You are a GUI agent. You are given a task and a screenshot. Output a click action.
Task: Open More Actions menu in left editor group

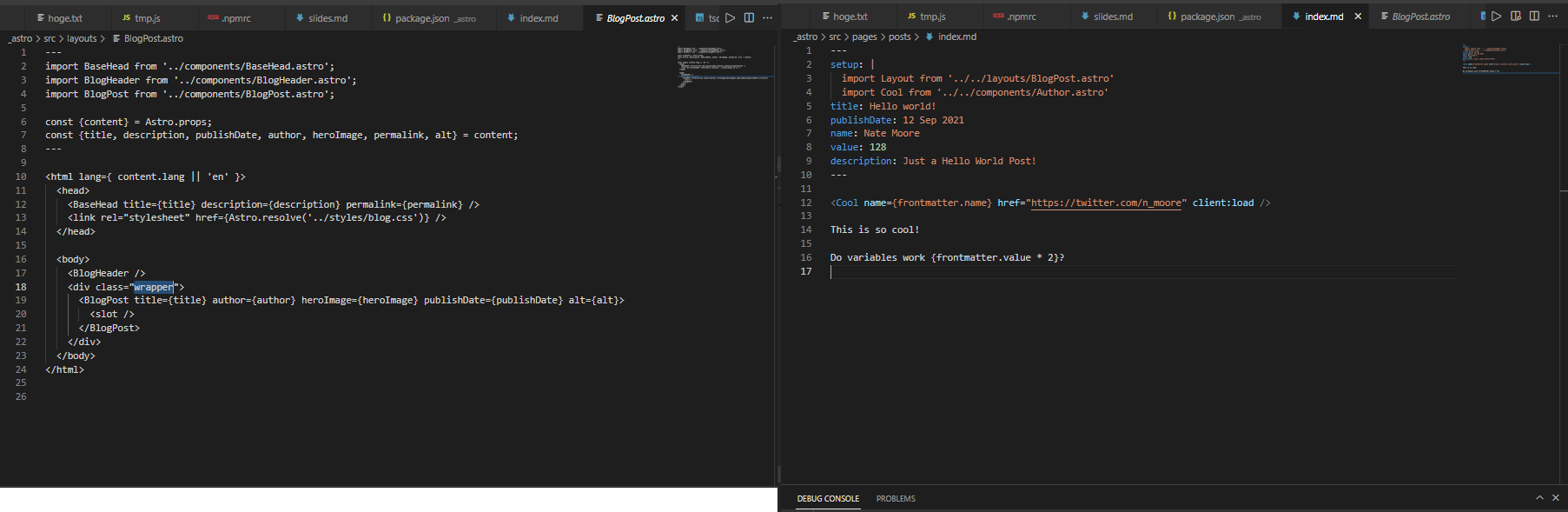coord(767,17)
